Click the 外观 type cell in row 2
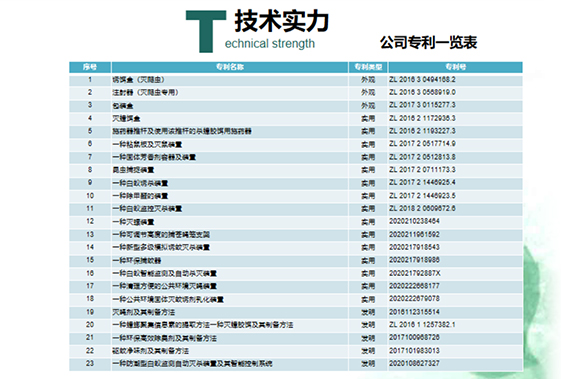Image resolution: width=583 pixels, height=379 pixels. coord(368,93)
